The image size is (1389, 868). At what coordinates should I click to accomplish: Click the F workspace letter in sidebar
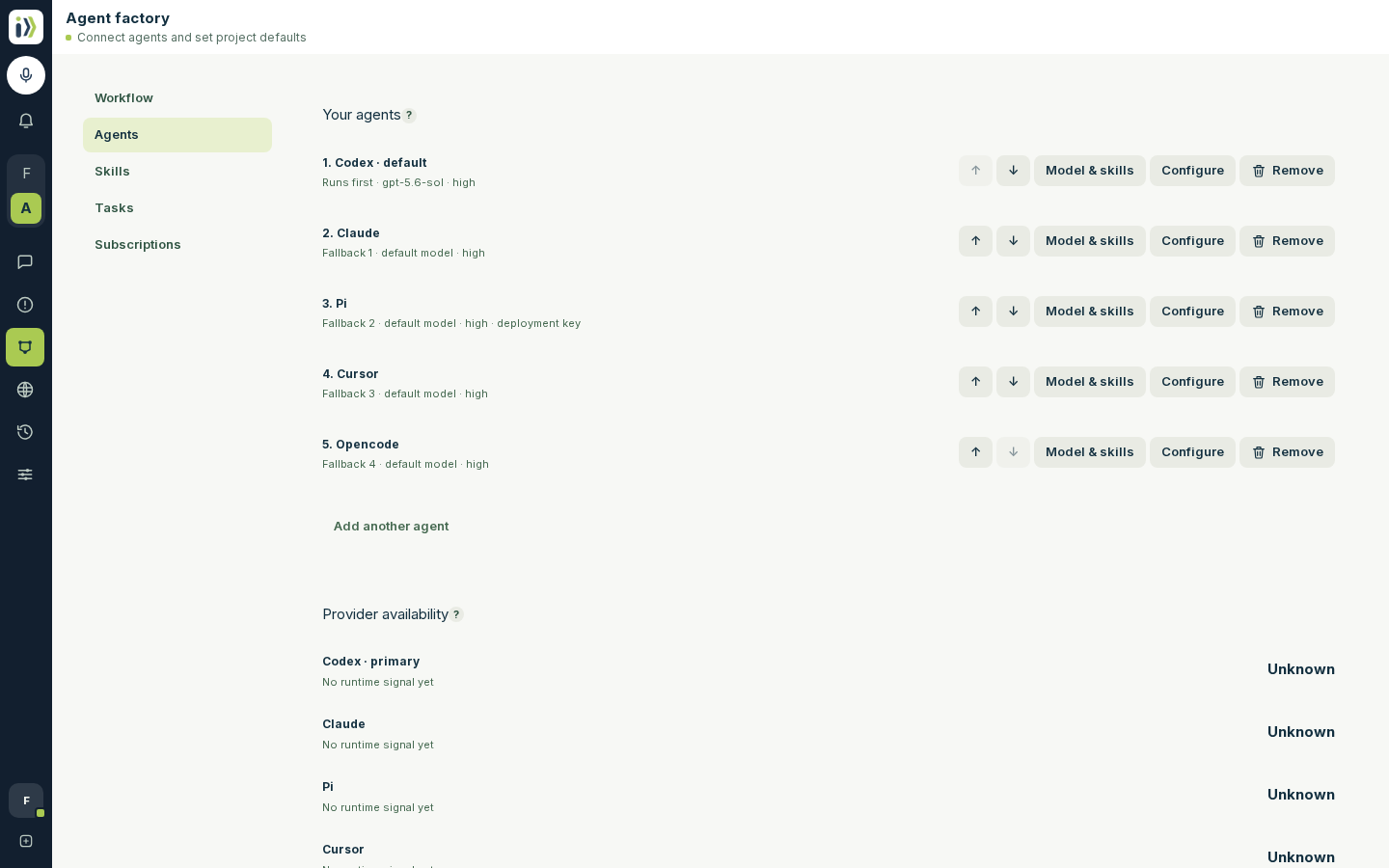[x=26, y=174]
